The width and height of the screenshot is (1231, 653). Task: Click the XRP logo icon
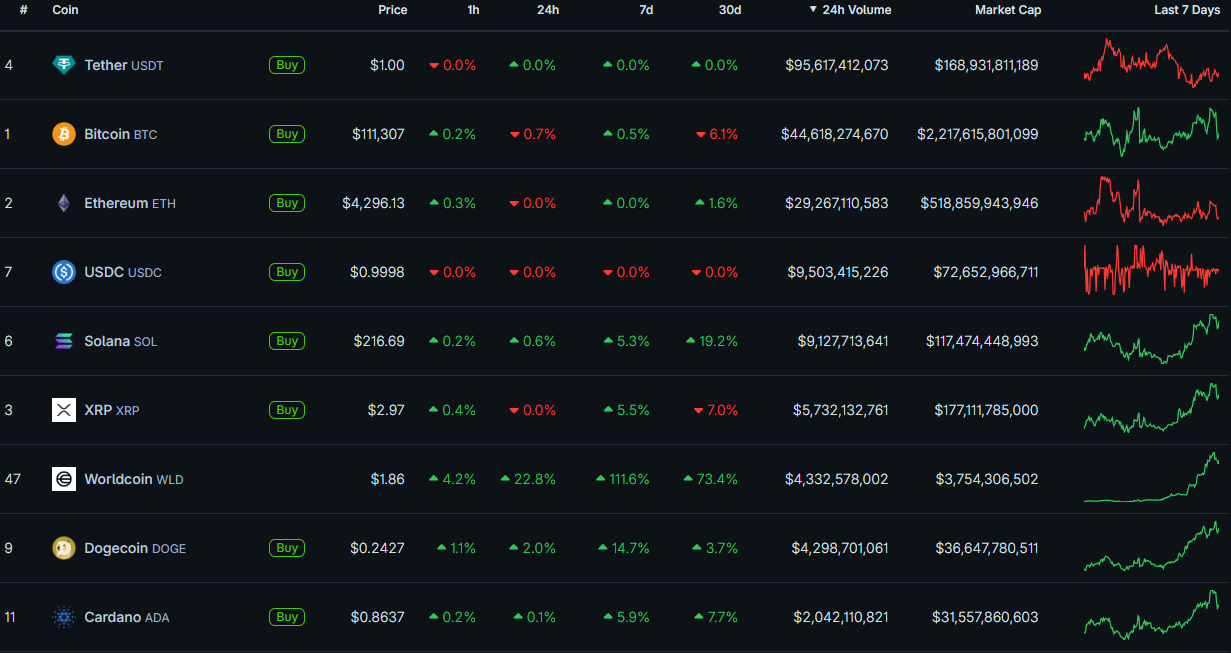click(x=64, y=410)
